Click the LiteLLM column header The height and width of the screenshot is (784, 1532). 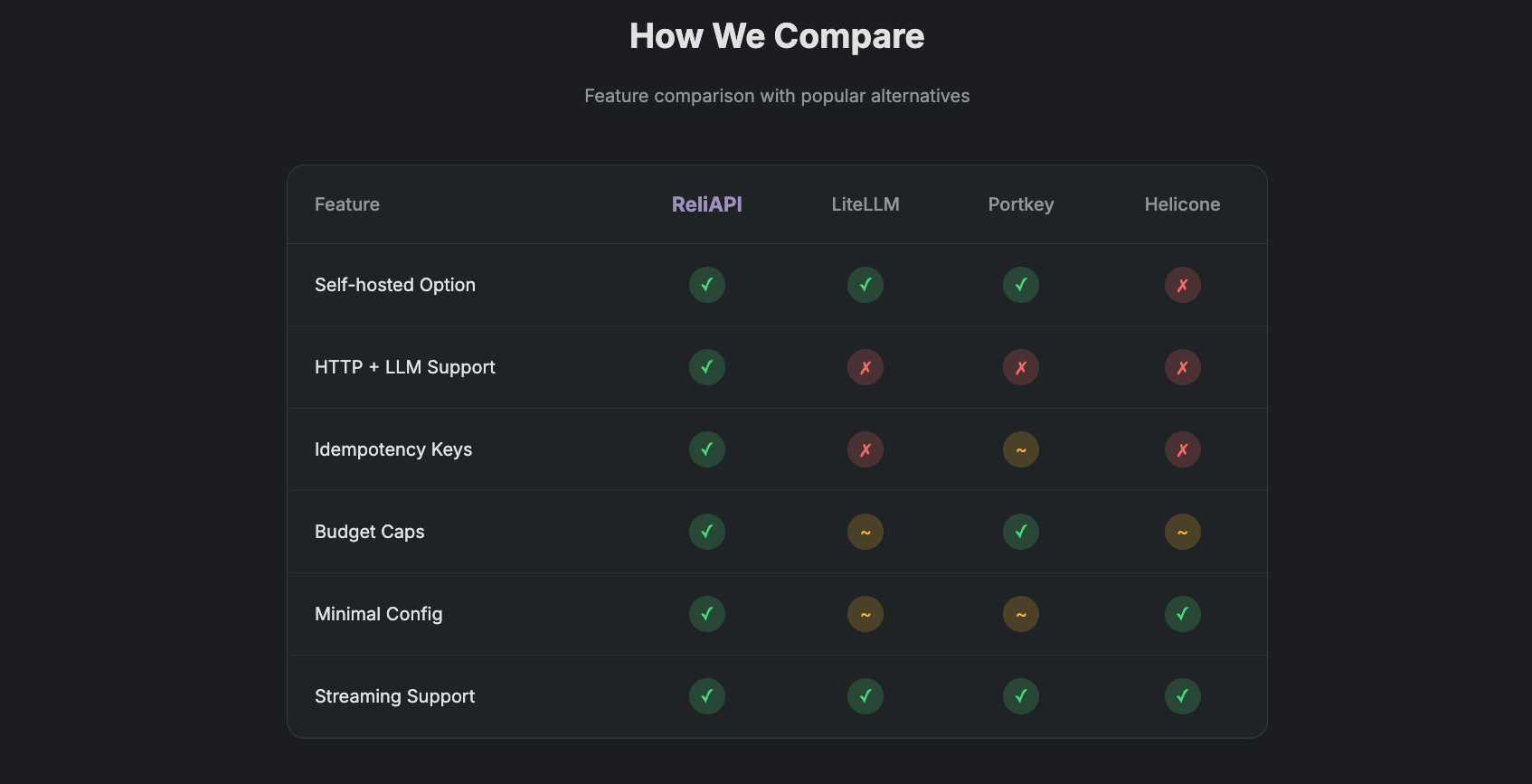(865, 204)
